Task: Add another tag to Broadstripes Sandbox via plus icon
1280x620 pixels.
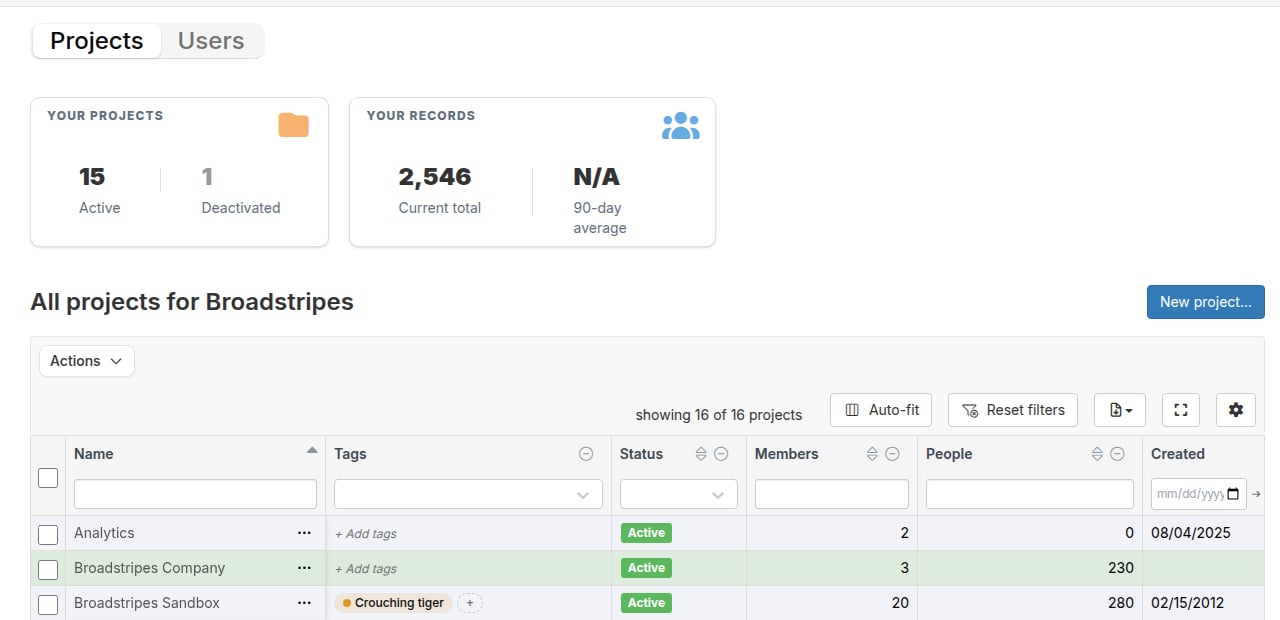Action: point(470,603)
